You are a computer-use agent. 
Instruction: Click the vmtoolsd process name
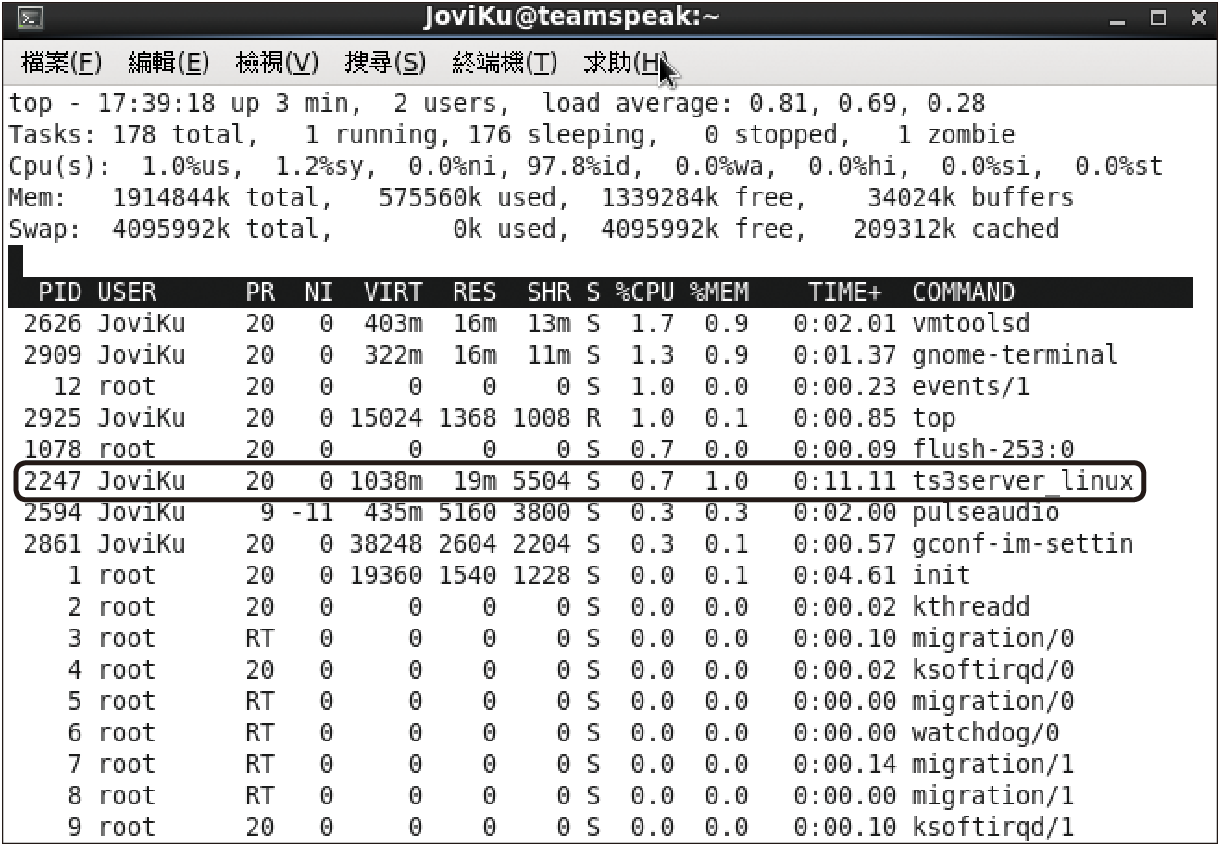coord(971,324)
